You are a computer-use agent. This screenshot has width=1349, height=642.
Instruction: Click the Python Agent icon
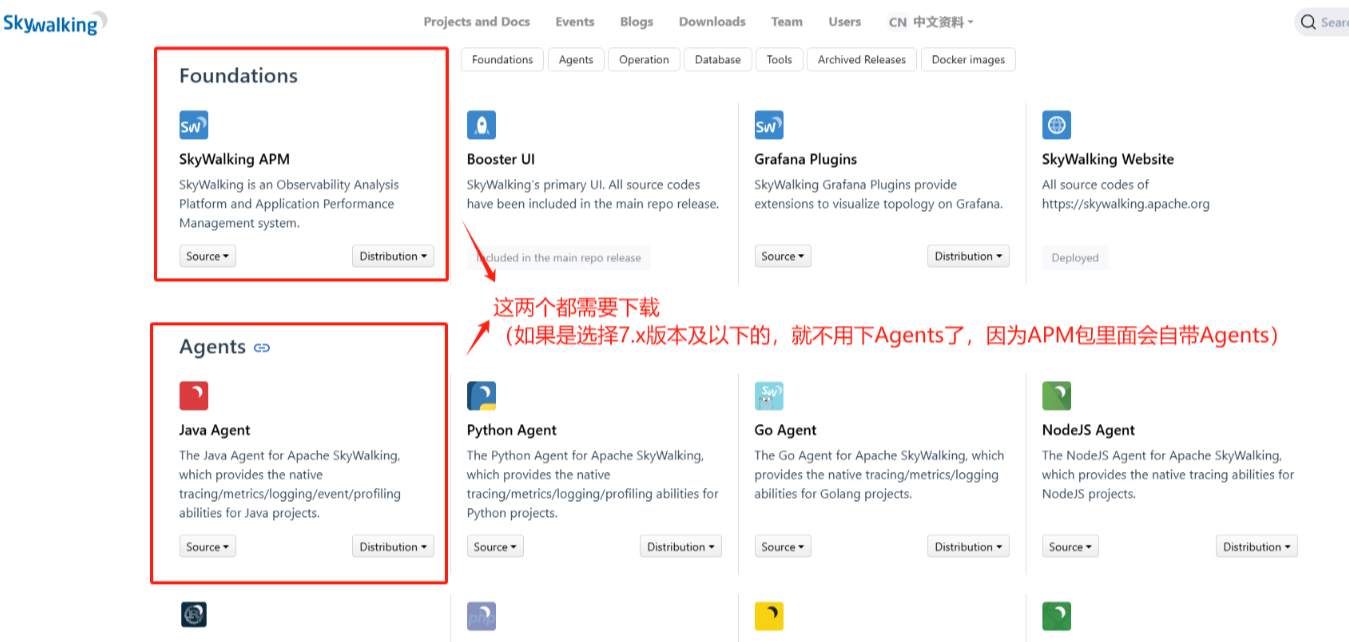point(481,396)
